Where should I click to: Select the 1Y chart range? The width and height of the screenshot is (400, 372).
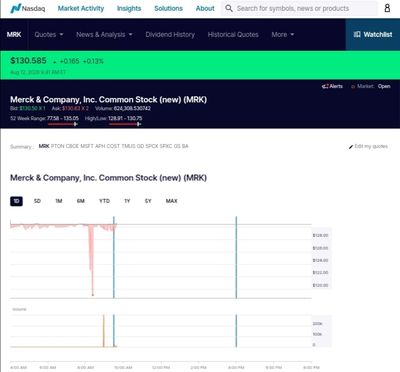127,201
